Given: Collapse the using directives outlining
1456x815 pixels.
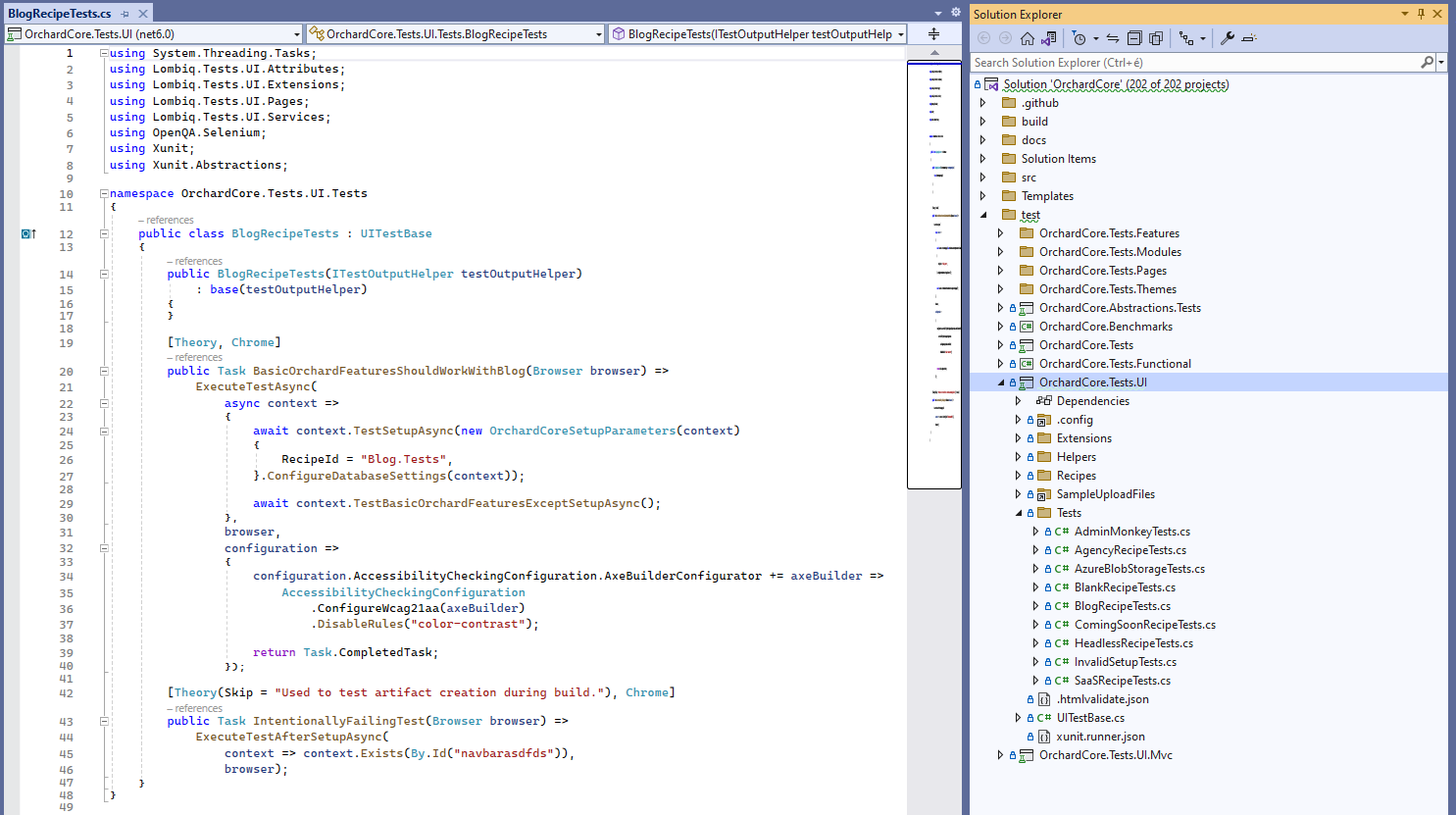Looking at the screenshot, I should pyautogui.click(x=104, y=53).
